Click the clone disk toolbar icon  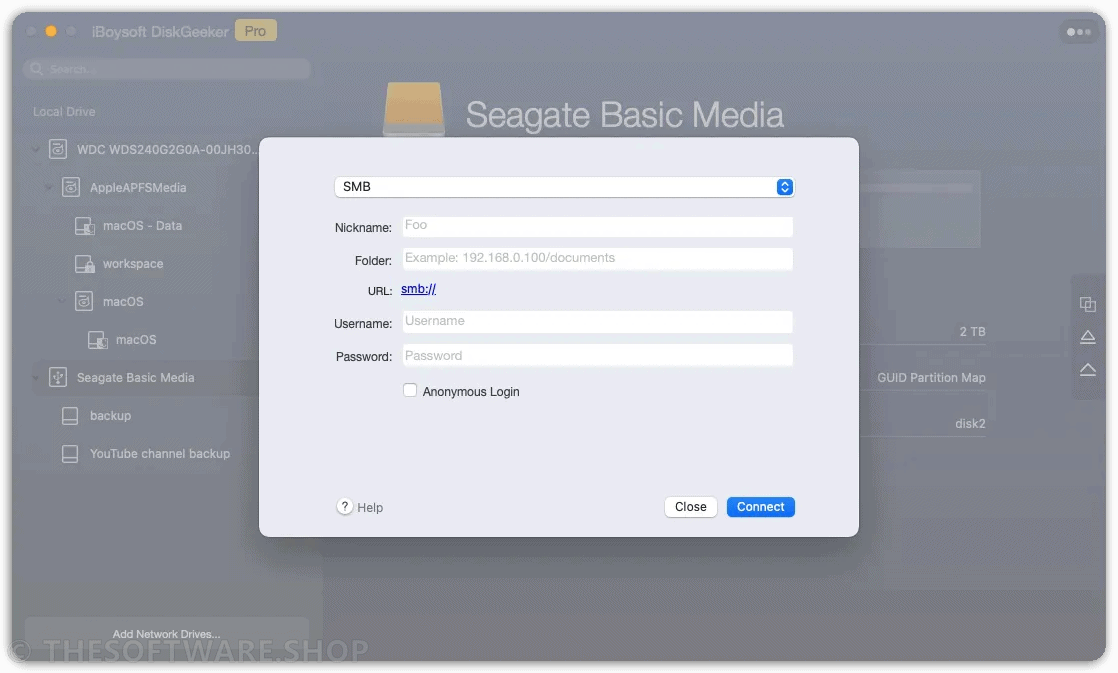pos(1087,304)
